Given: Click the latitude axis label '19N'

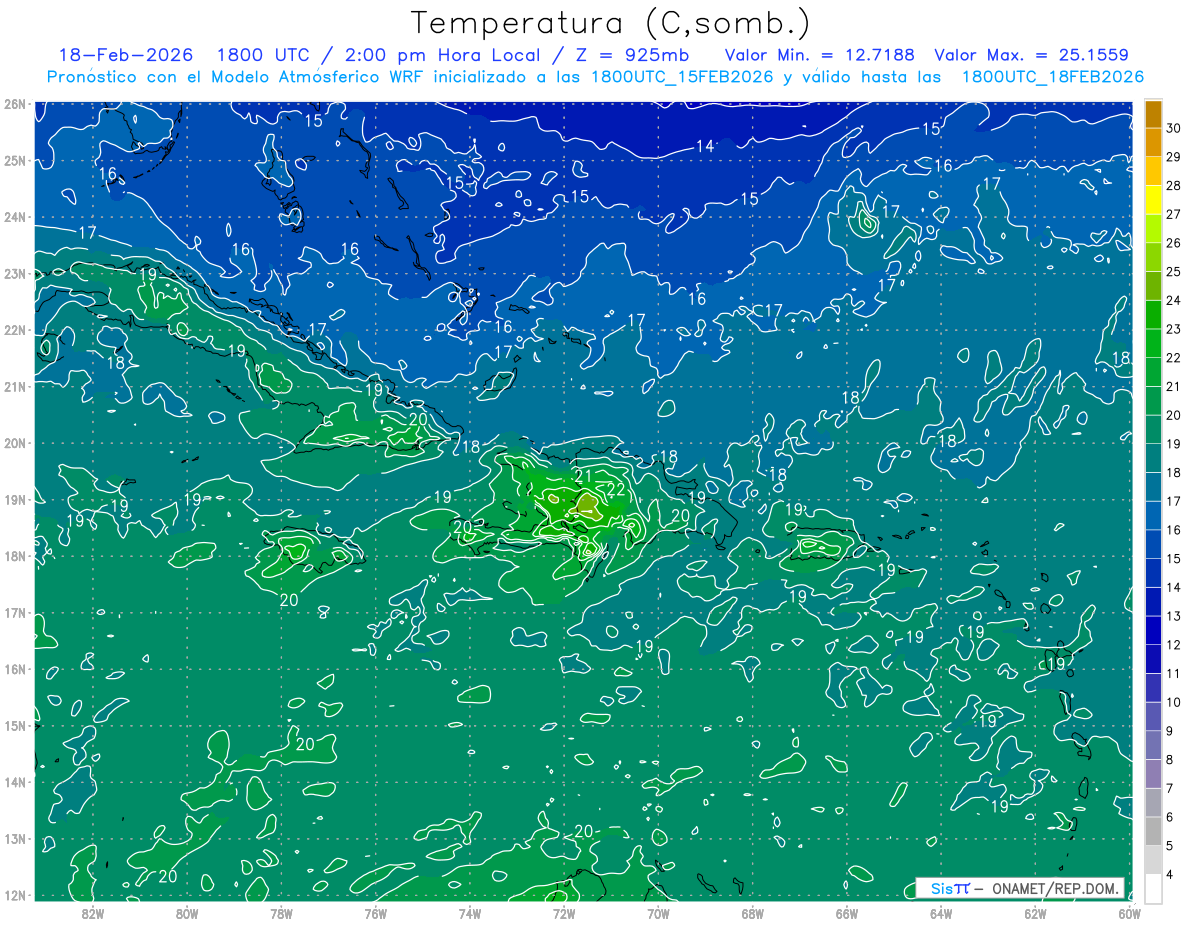Looking at the screenshot, I should tap(15, 499).
